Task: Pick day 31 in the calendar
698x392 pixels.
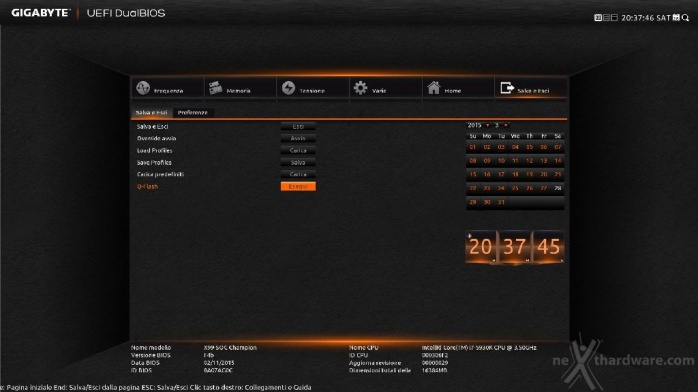Action: [x=501, y=202]
